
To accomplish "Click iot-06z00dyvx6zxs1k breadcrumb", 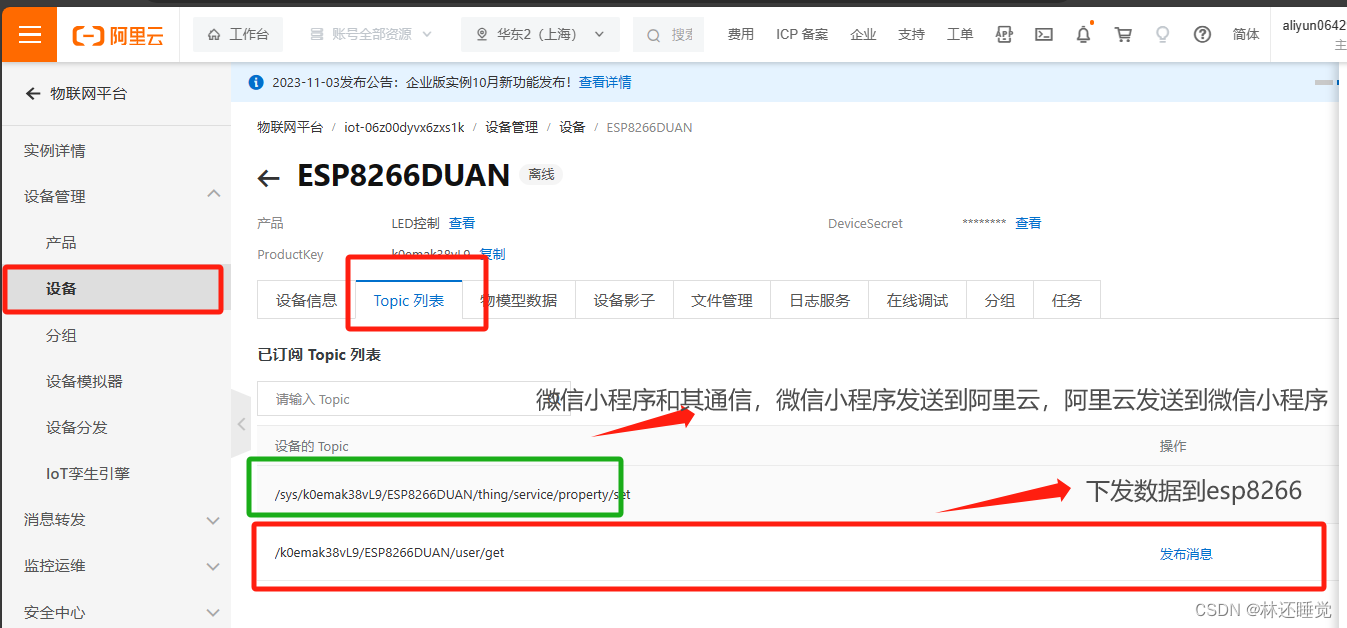I will [404, 127].
